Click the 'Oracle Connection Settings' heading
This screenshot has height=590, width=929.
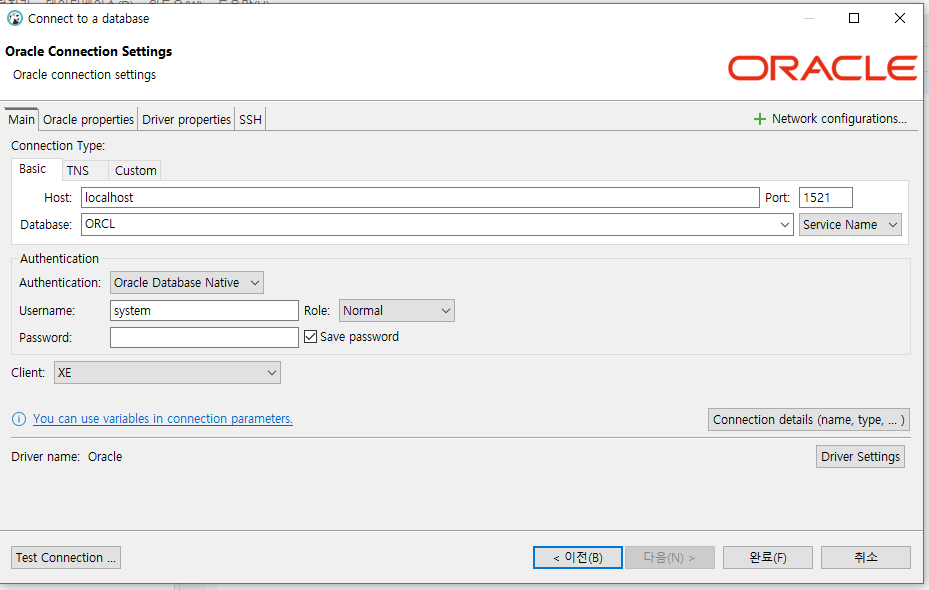[88, 52]
